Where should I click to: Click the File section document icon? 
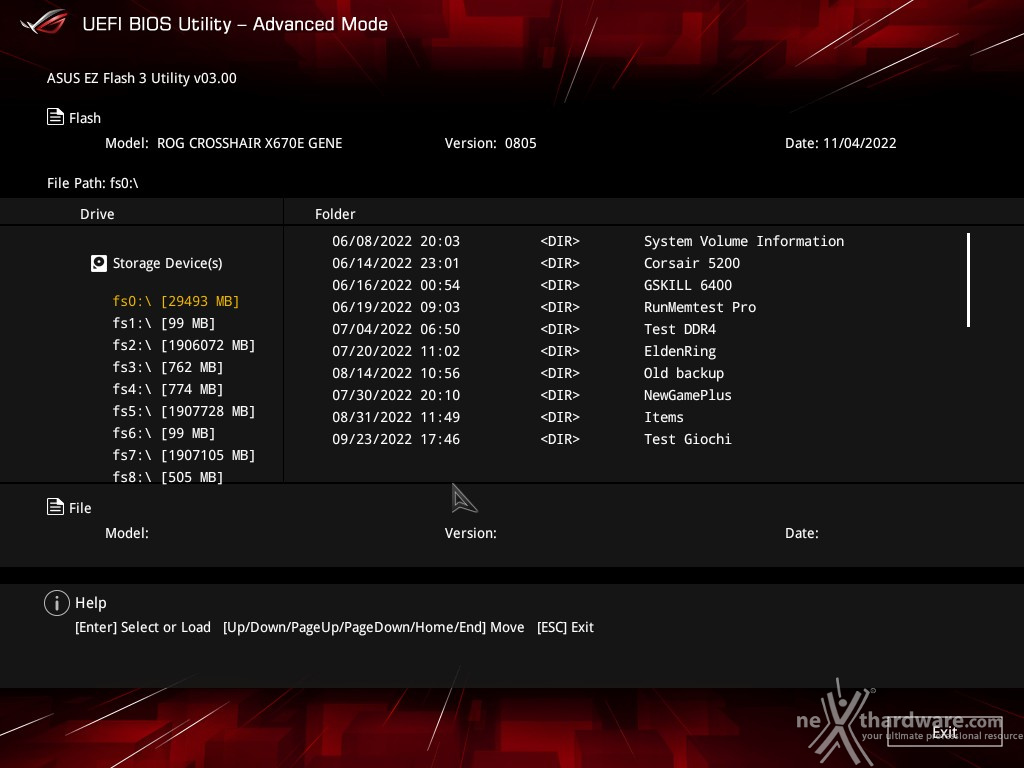tap(56, 507)
